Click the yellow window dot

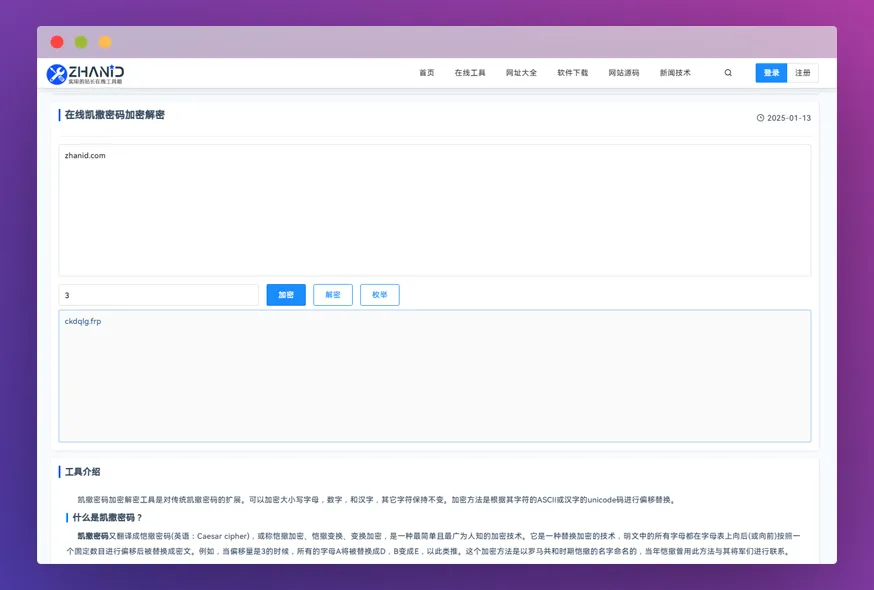[x=105, y=42]
